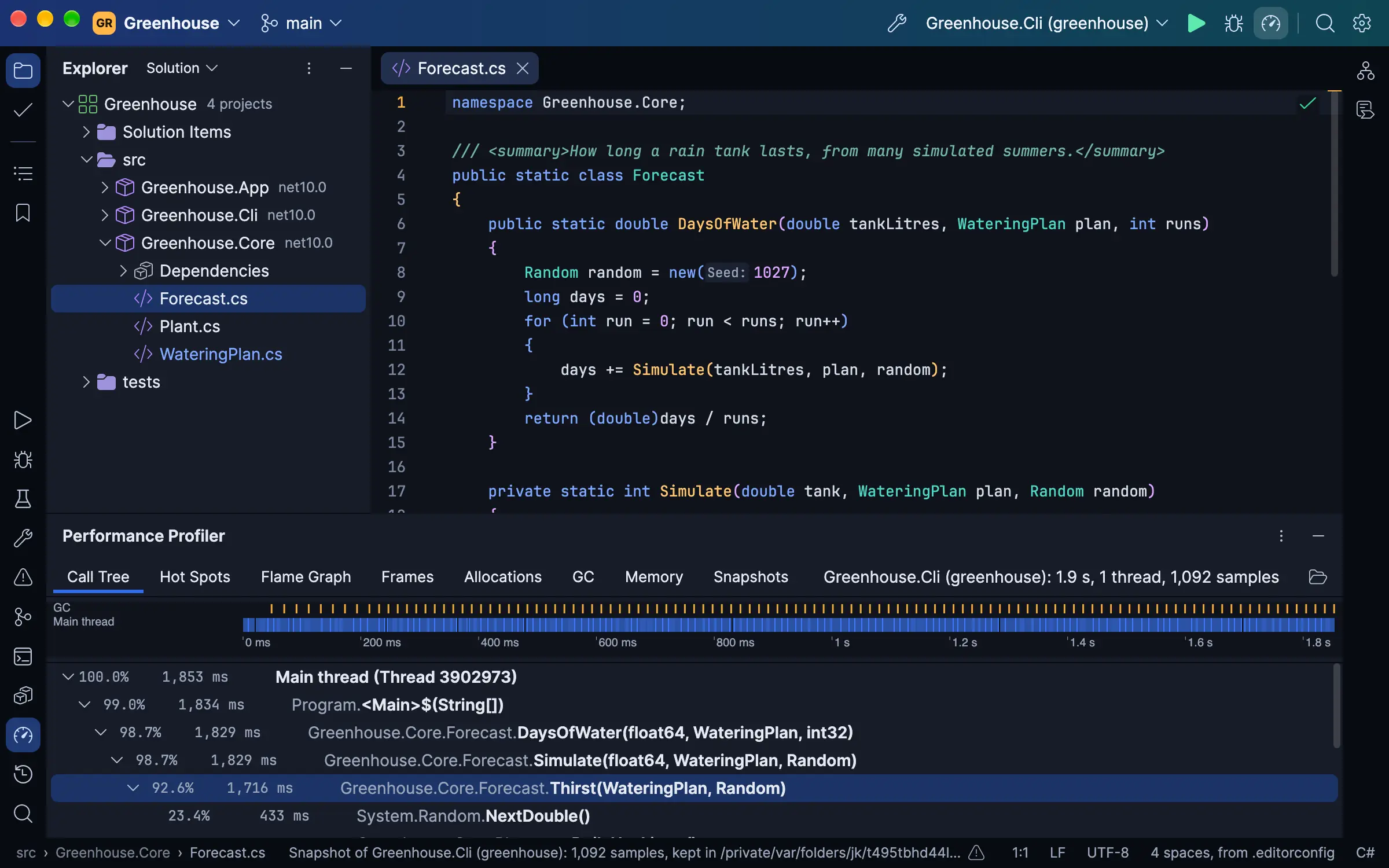The height and width of the screenshot is (868, 1389).
Task: Switch to the Flame Graph tab
Action: pos(306,577)
